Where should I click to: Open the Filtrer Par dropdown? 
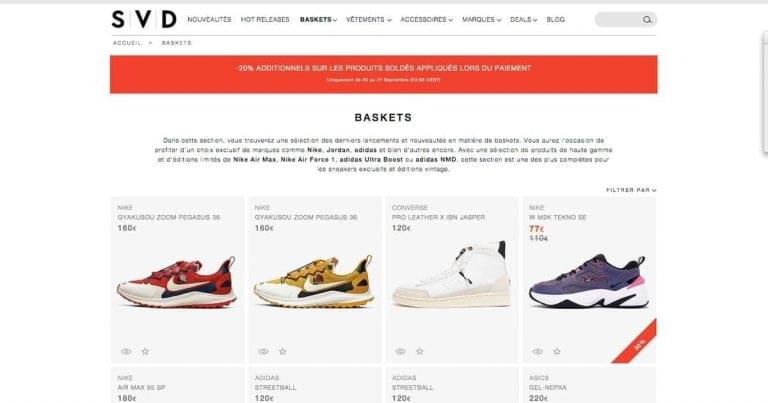pyautogui.click(x=631, y=190)
